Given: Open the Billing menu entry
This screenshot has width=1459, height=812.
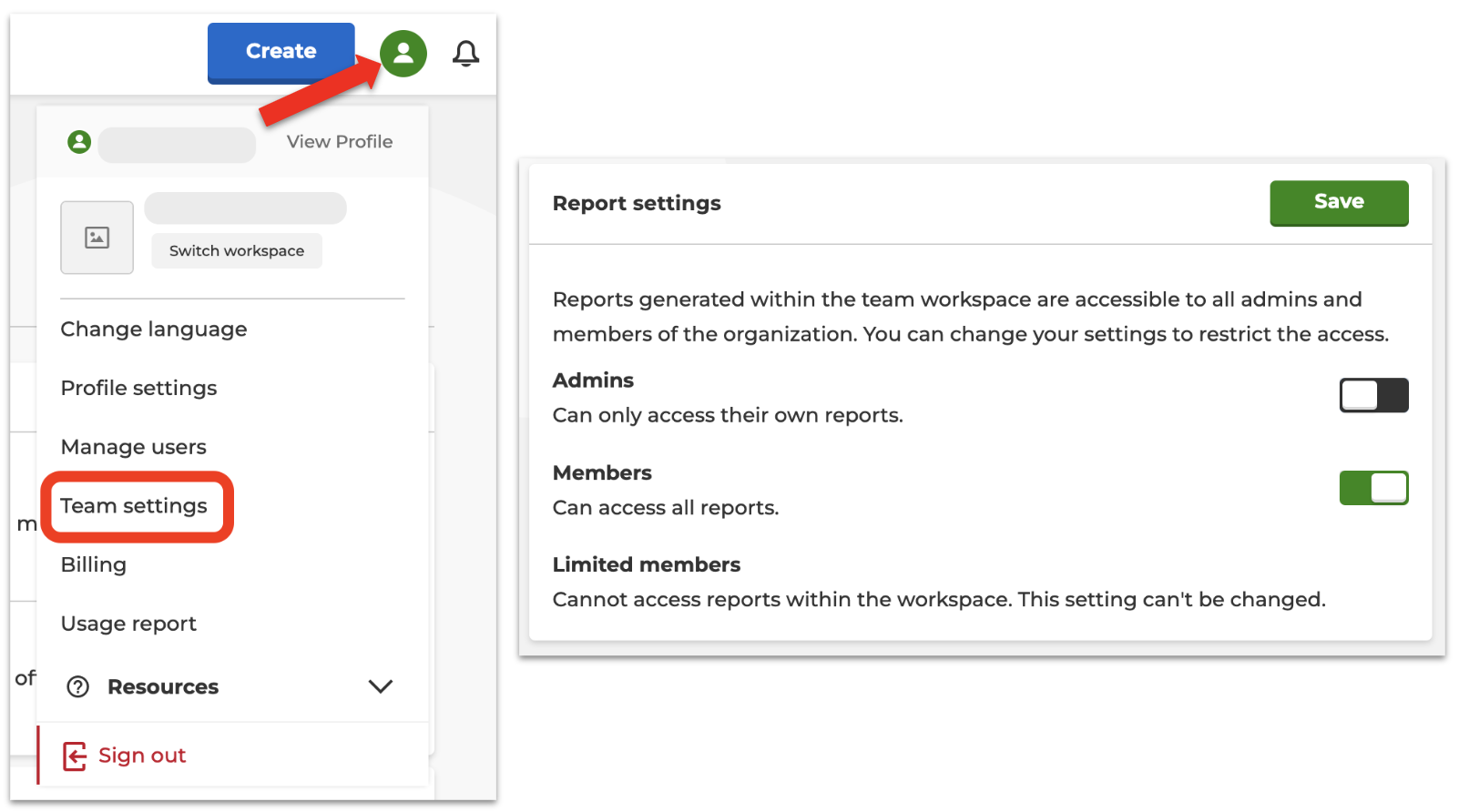Looking at the screenshot, I should point(94,565).
